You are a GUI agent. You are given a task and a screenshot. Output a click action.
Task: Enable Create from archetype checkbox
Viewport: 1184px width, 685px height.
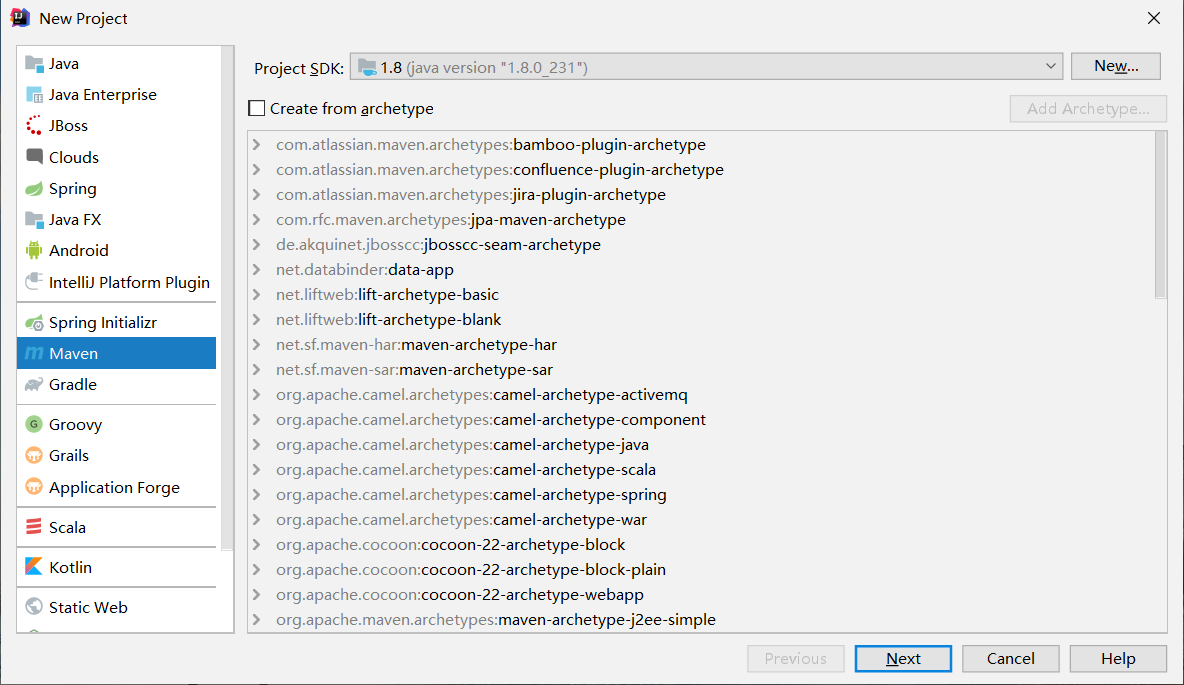(x=257, y=108)
